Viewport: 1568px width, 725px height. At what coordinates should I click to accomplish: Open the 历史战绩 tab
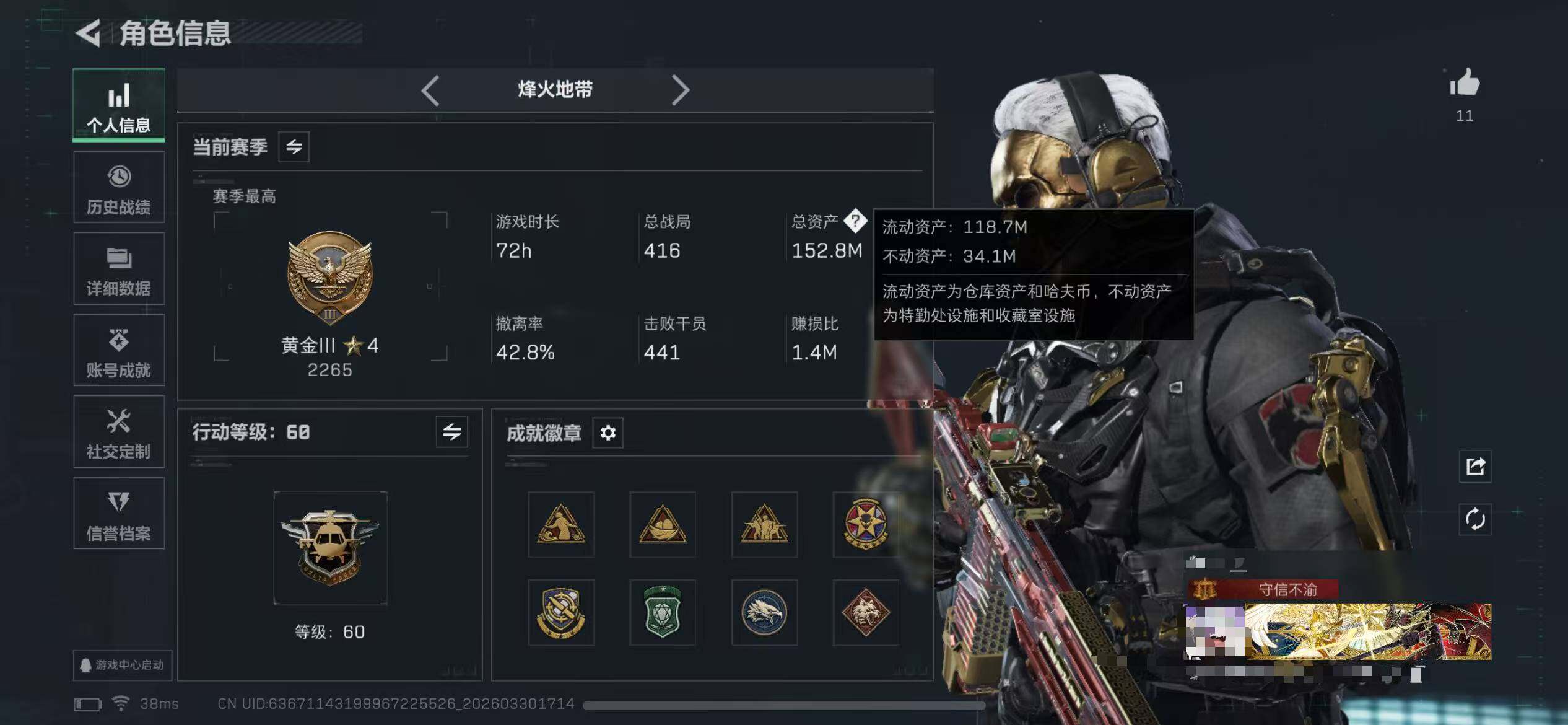(x=119, y=188)
